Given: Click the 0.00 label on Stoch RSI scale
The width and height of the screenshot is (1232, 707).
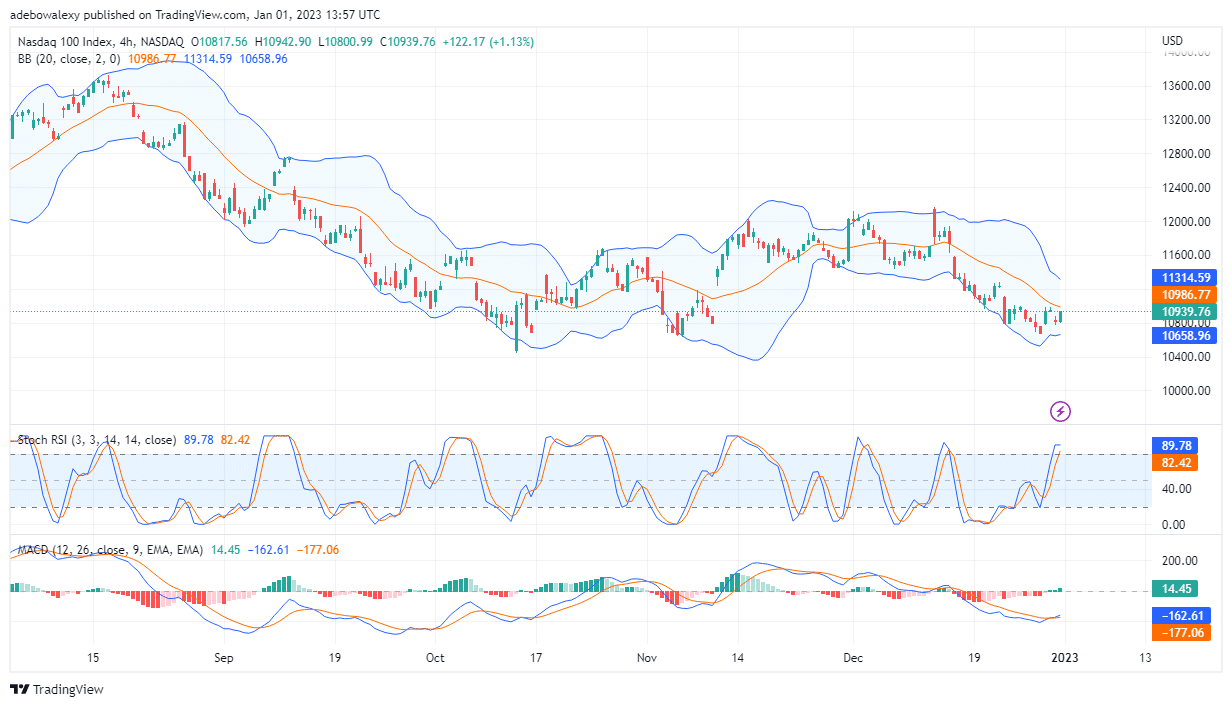Looking at the screenshot, I should [1173, 524].
